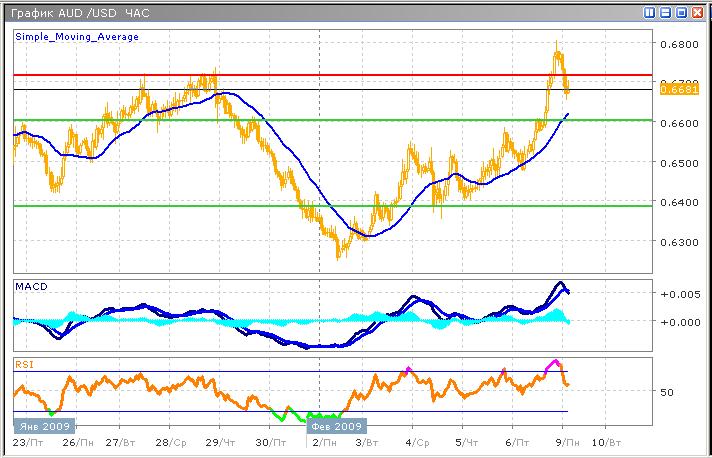Click the 23/Пт date on time axis
The width and height of the screenshot is (712, 458).
click(x=27, y=441)
